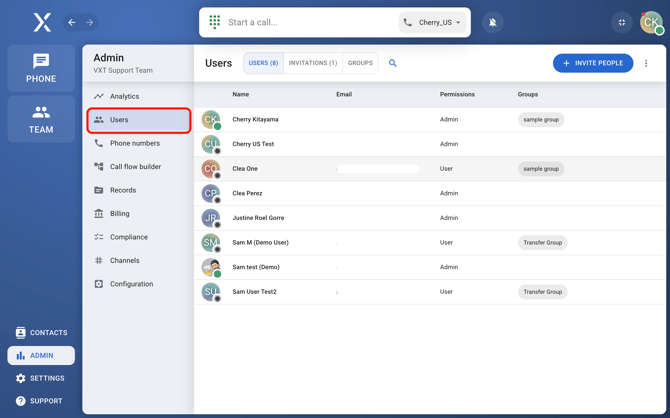Open the Phone section in sidebar

click(x=41, y=68)
